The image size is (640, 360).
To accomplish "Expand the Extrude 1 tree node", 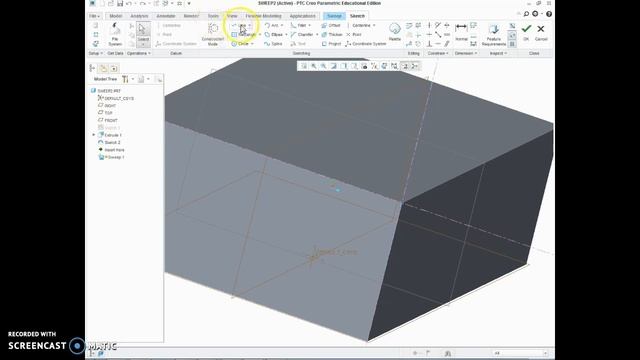I will [x=93, y=135].
